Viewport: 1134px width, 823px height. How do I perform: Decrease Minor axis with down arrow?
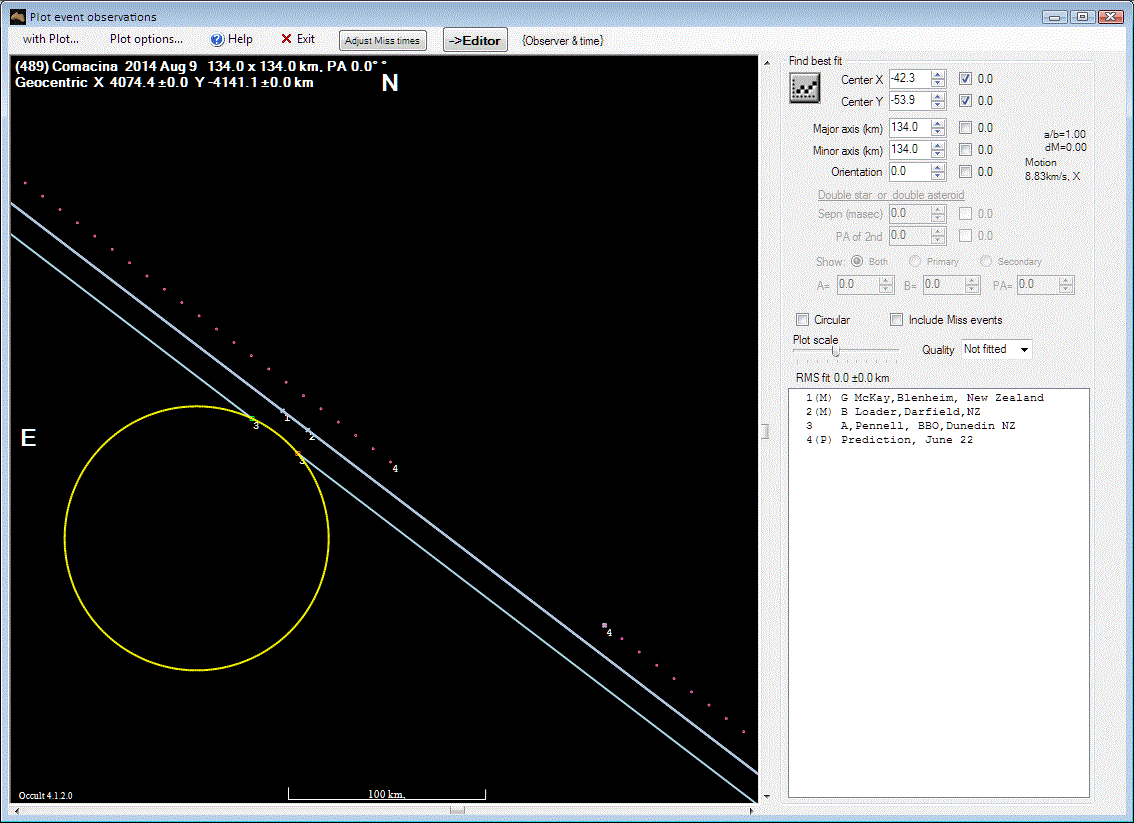(x=938, y=154)
